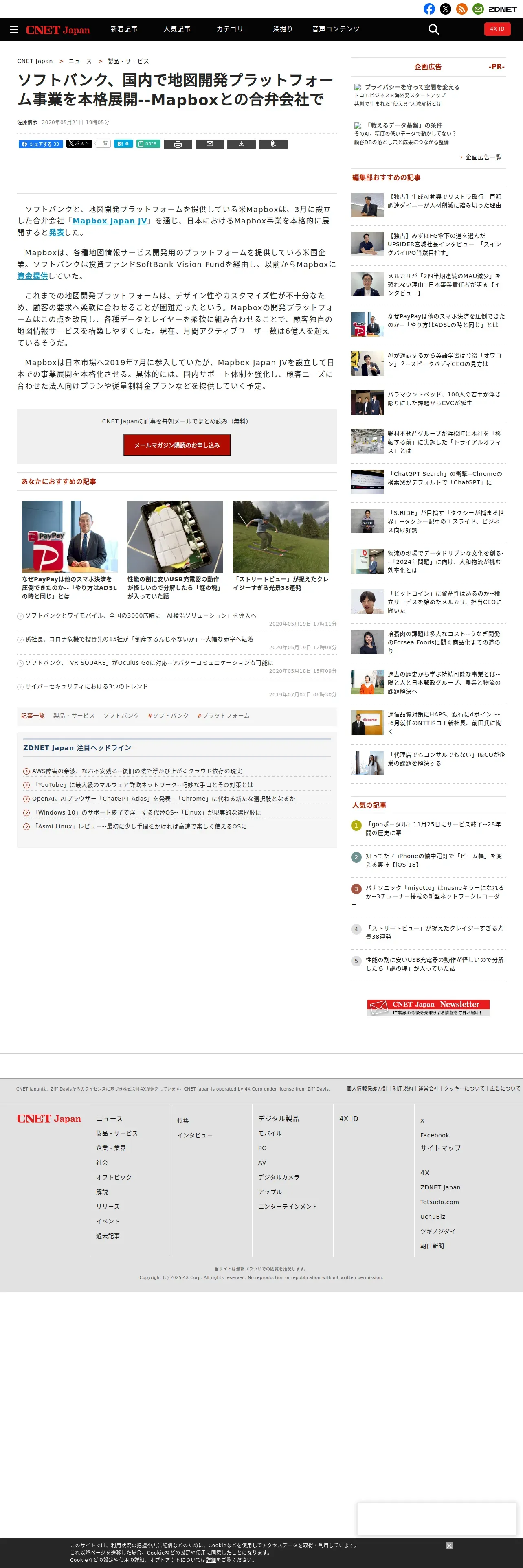Screen dimensions: 523x1568
Task: Open ChatGPT Search の衝撃 article thumbnail
Action: [367, 482]
